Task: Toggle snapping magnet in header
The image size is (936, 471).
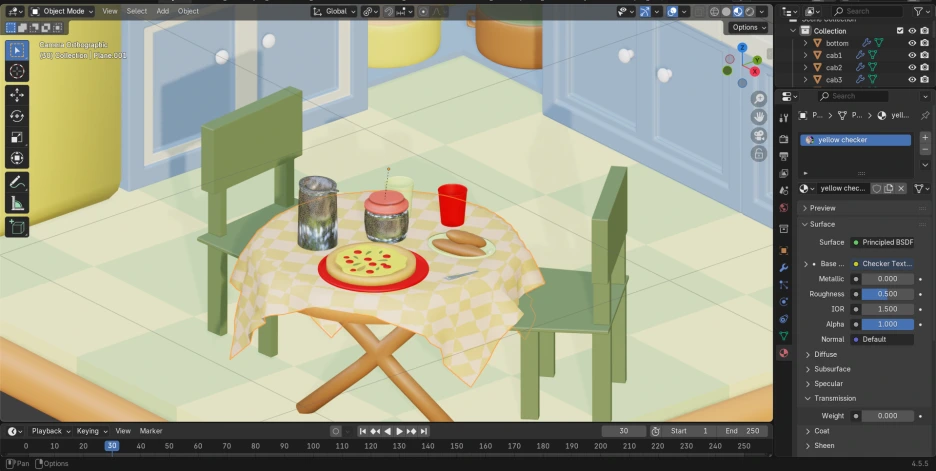Action: tap(389, 11)
